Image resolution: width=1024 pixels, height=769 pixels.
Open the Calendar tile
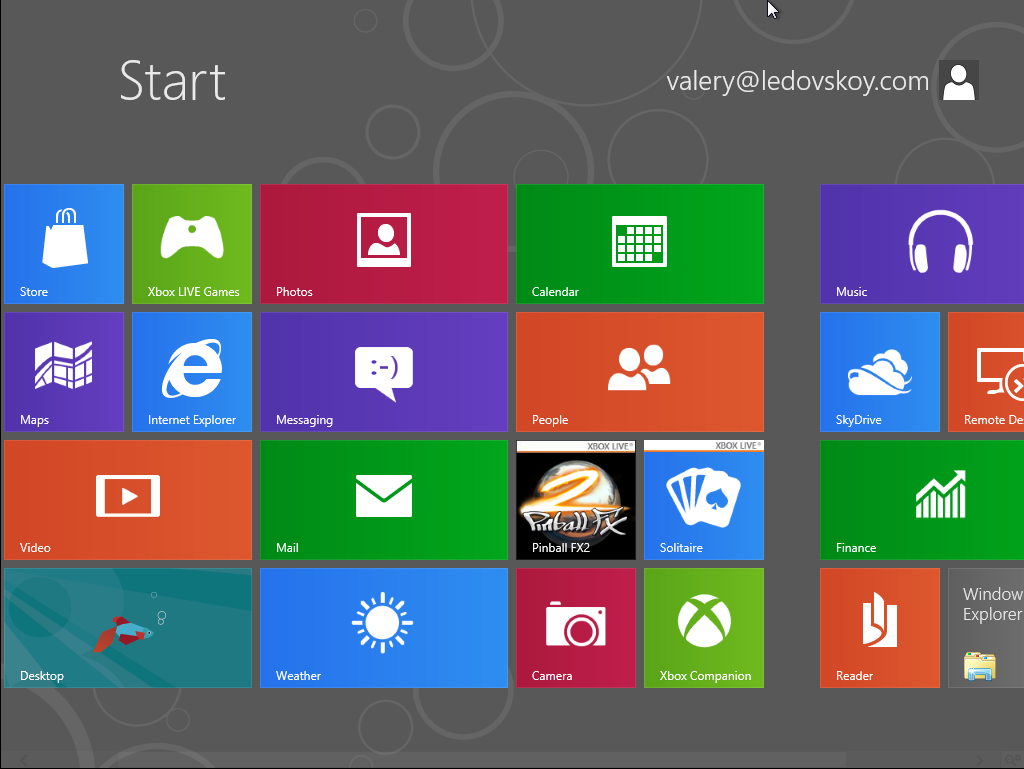click(640, 243)
